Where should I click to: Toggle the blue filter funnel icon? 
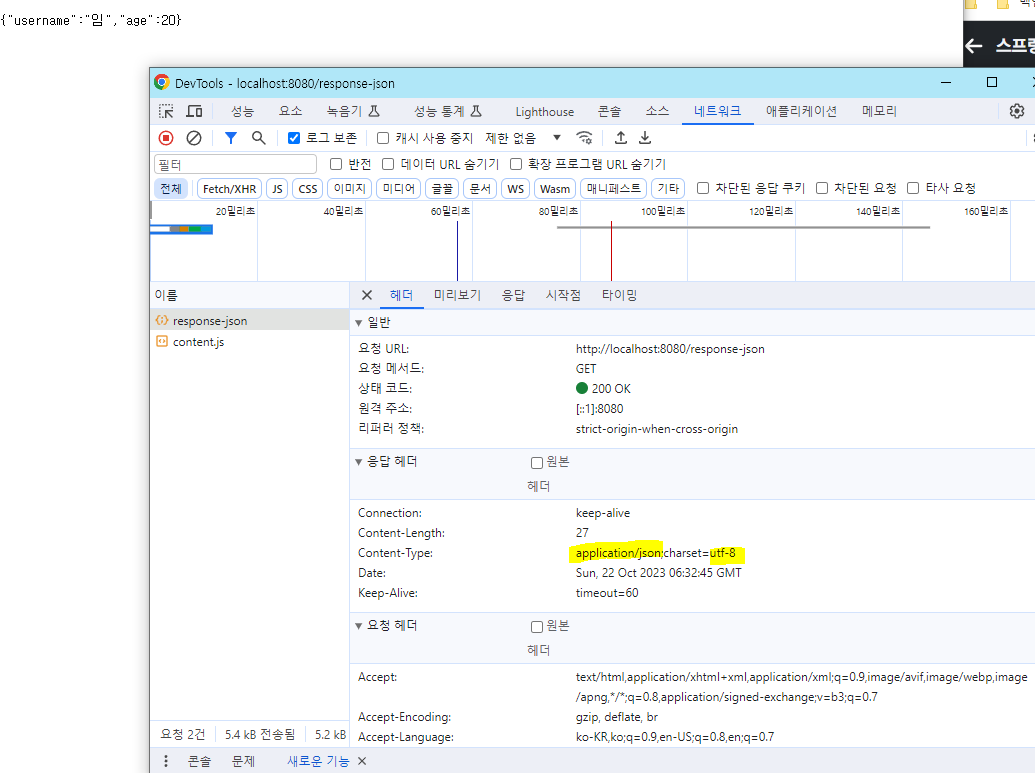(230, 138)
